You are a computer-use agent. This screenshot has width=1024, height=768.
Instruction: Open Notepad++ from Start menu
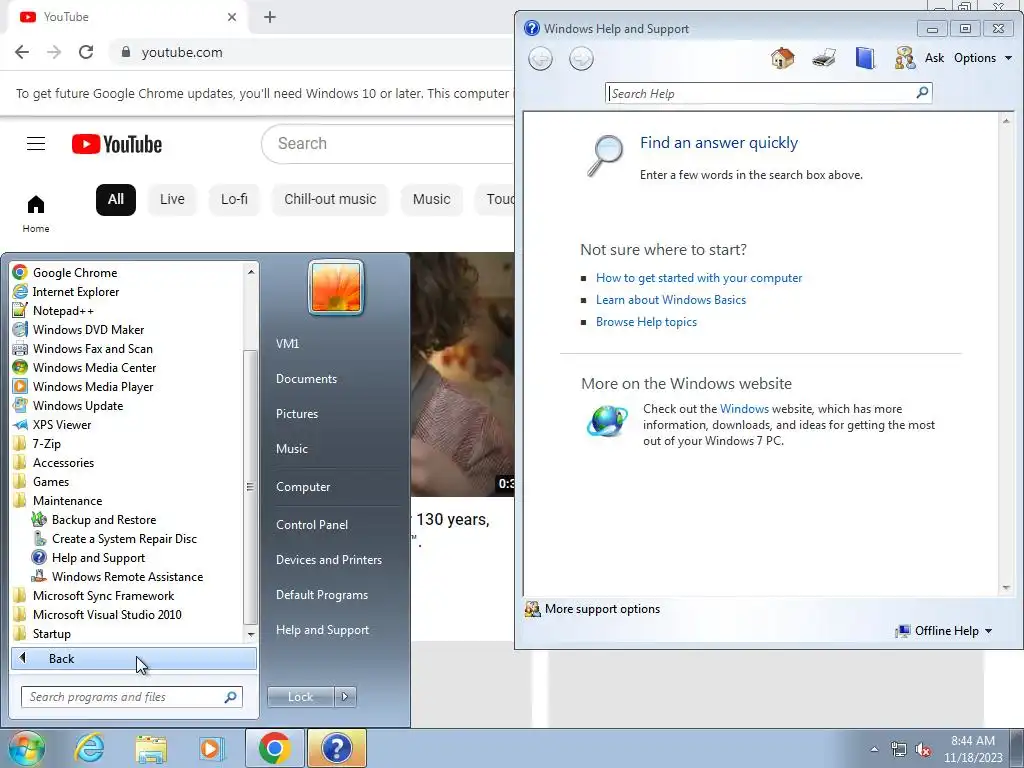click(63, 310)
